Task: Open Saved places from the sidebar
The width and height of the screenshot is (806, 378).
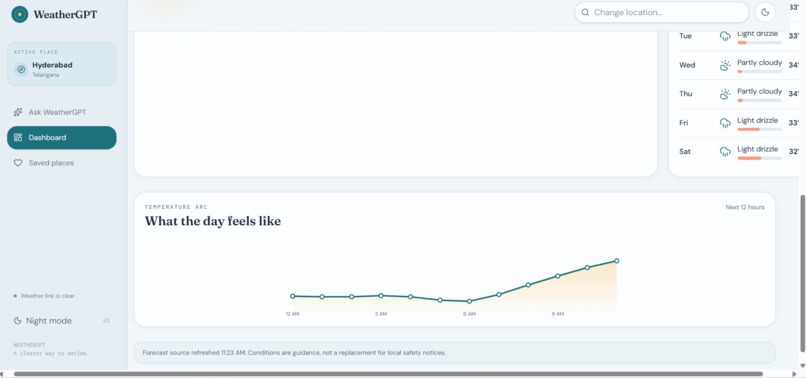Action: click(x=62, y=163)
